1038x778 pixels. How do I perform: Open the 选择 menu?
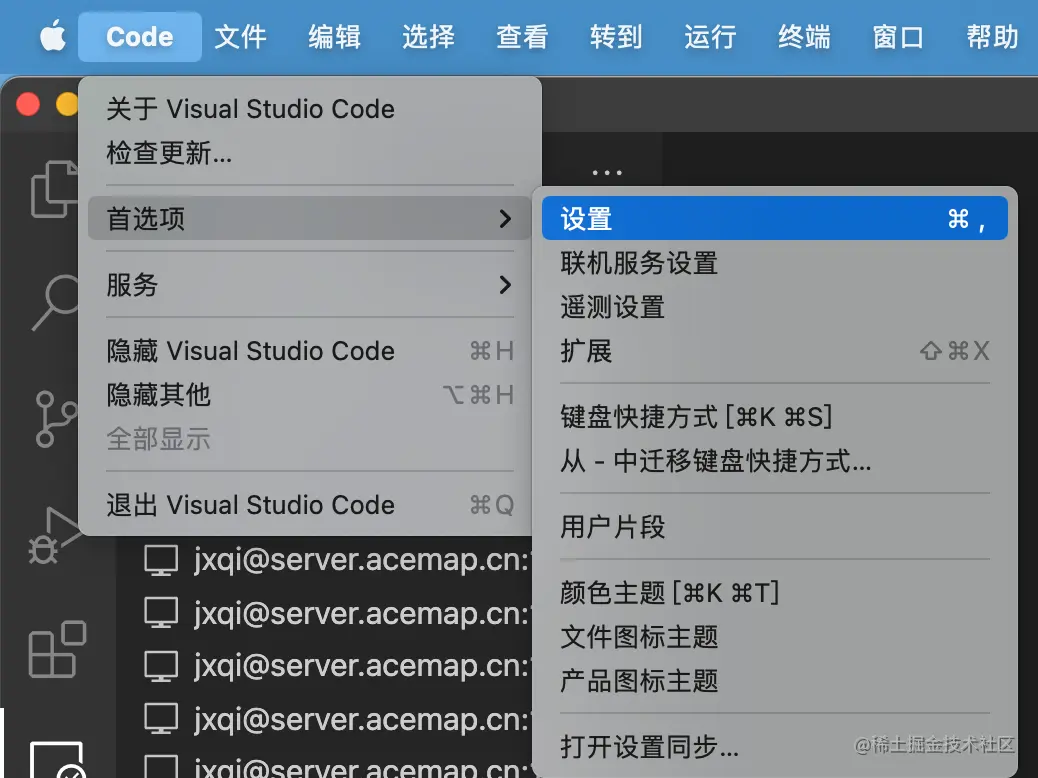428,36
